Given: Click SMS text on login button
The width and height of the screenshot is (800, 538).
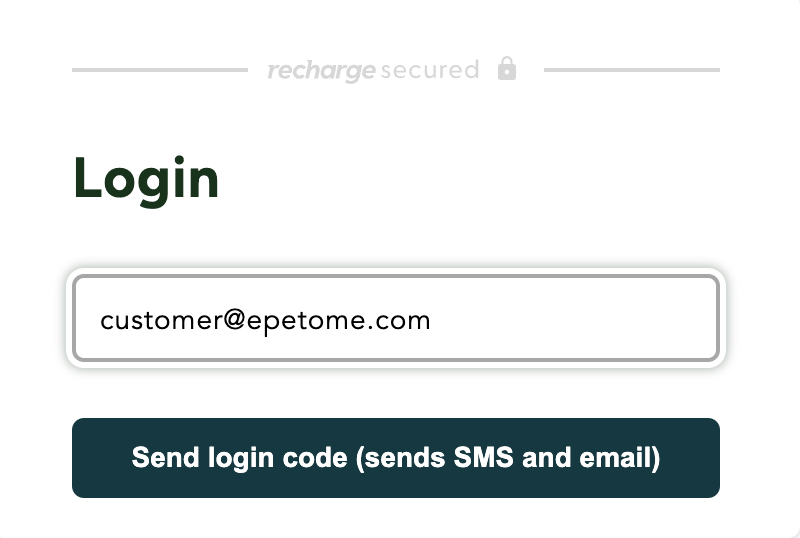Looking at the screenshot, I should [x=483, y=457].
